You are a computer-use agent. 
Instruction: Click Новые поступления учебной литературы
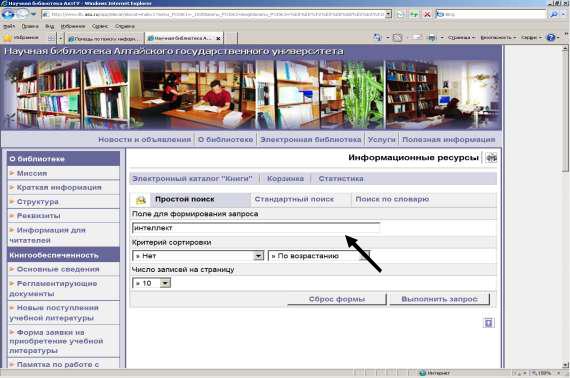pyautogui.click(x=54, y=313)
